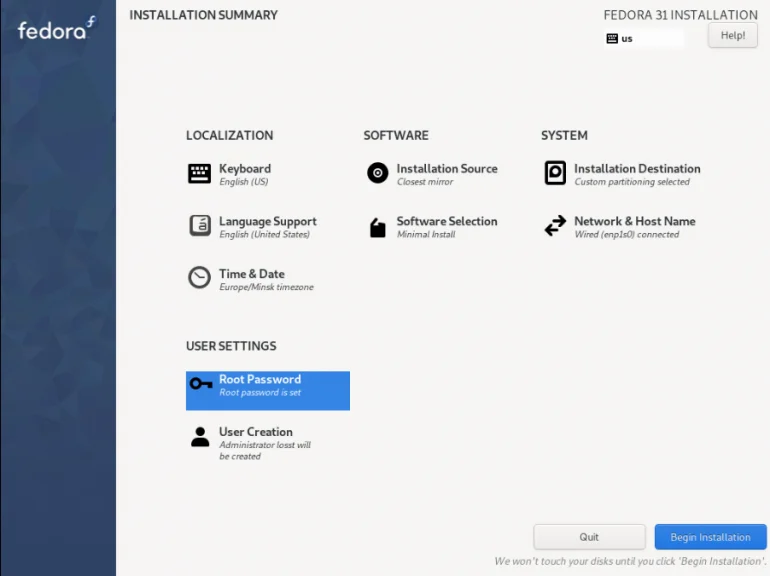Click the Fedora logo in sidebar
770x576 pixels.
(56, 28)
